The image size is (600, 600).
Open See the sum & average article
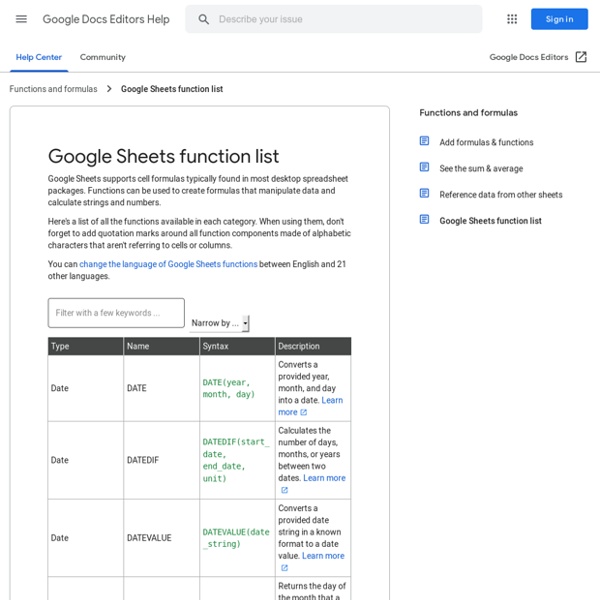481,168
